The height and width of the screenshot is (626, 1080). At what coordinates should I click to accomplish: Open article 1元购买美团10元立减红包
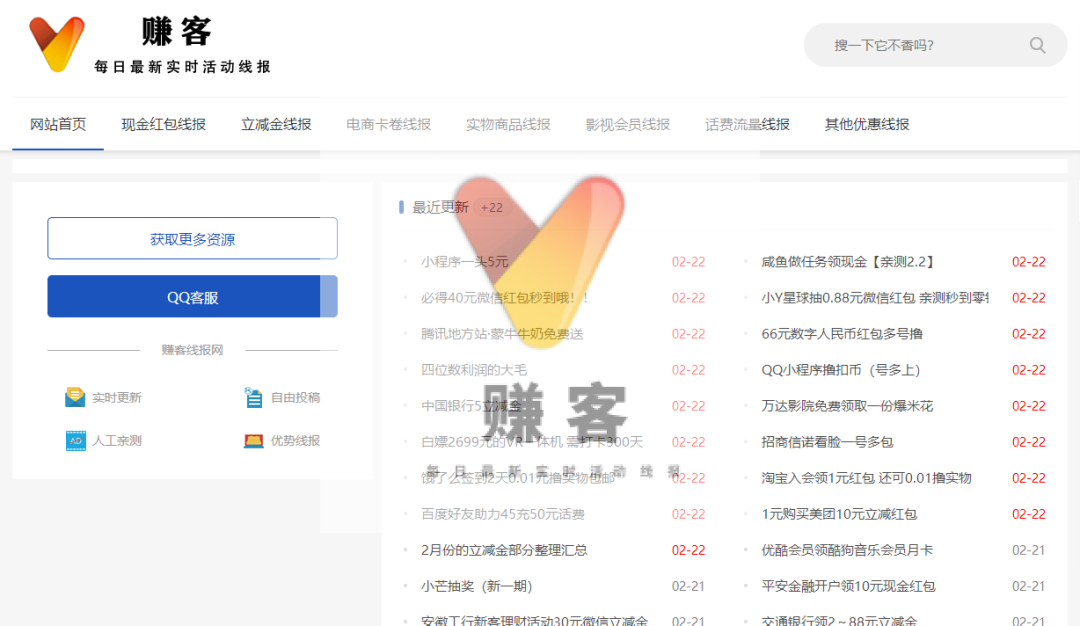[x=839, y=514]
